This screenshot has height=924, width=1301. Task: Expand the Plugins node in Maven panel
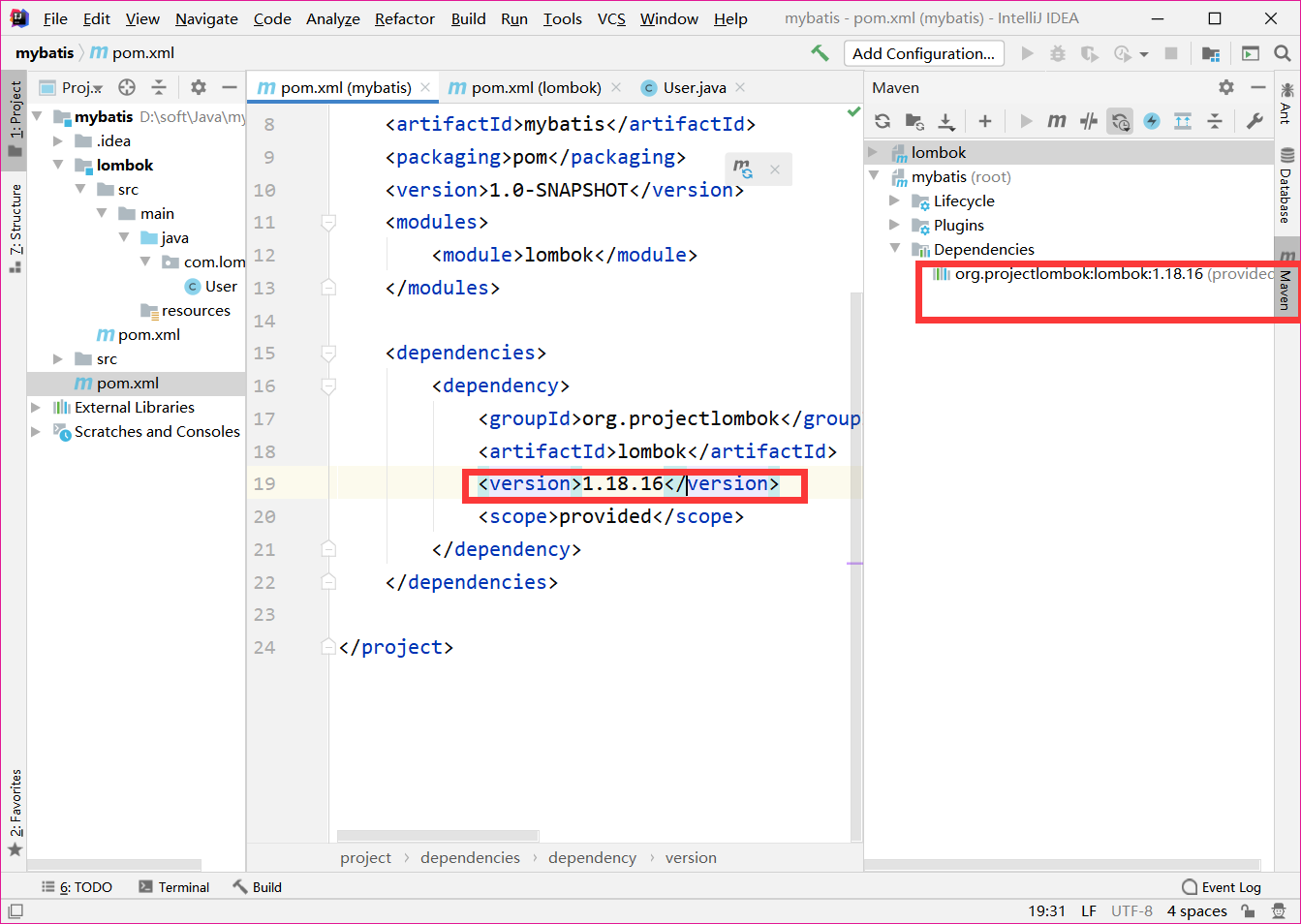point(894,225)
